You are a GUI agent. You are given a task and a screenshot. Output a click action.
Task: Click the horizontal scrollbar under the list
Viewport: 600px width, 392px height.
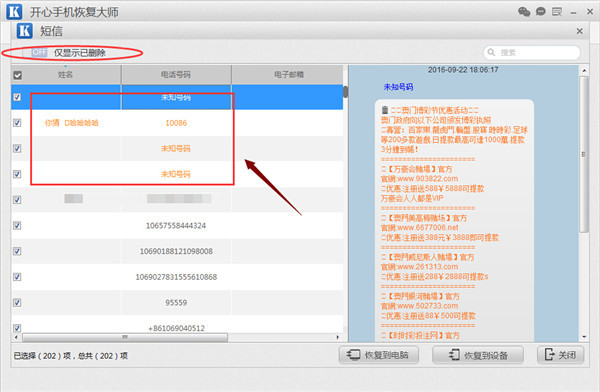tap(125, 337)
